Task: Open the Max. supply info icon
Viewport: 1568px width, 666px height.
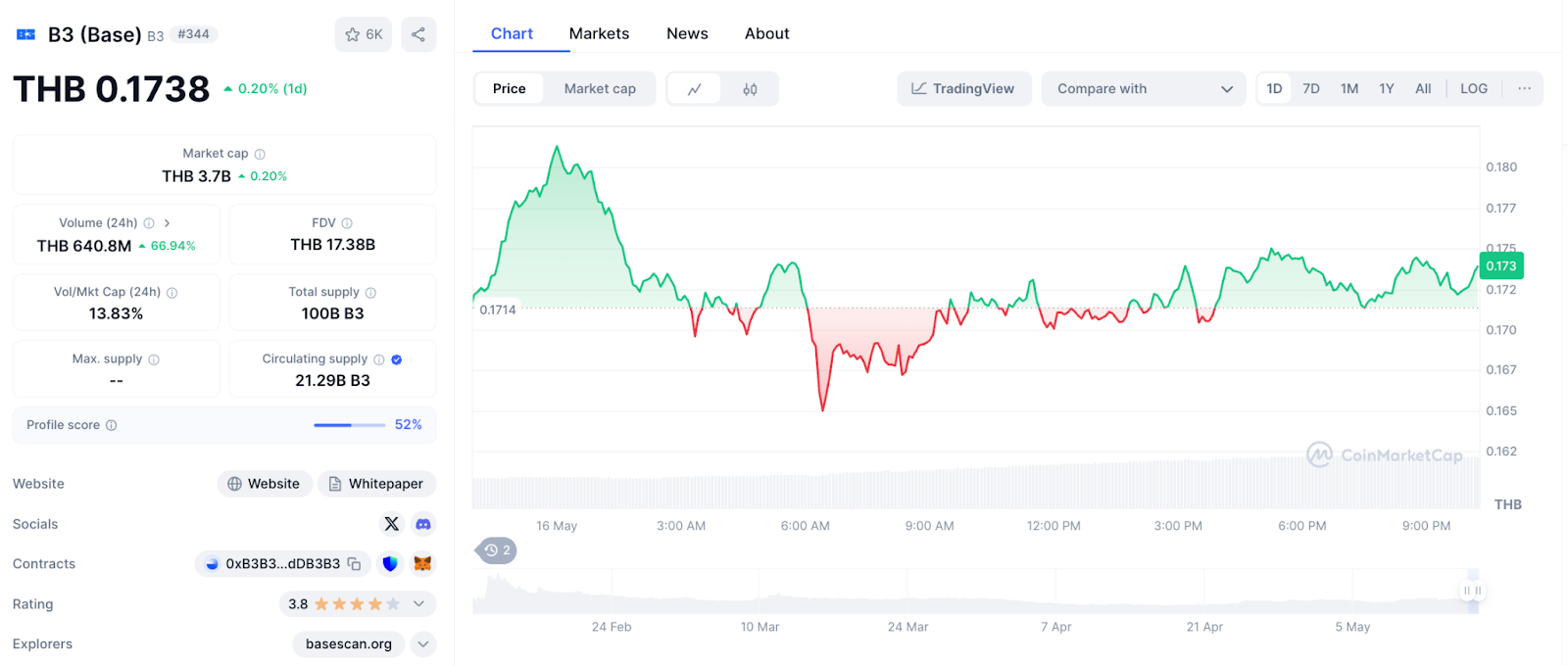Action: click(x=154, y=359)
